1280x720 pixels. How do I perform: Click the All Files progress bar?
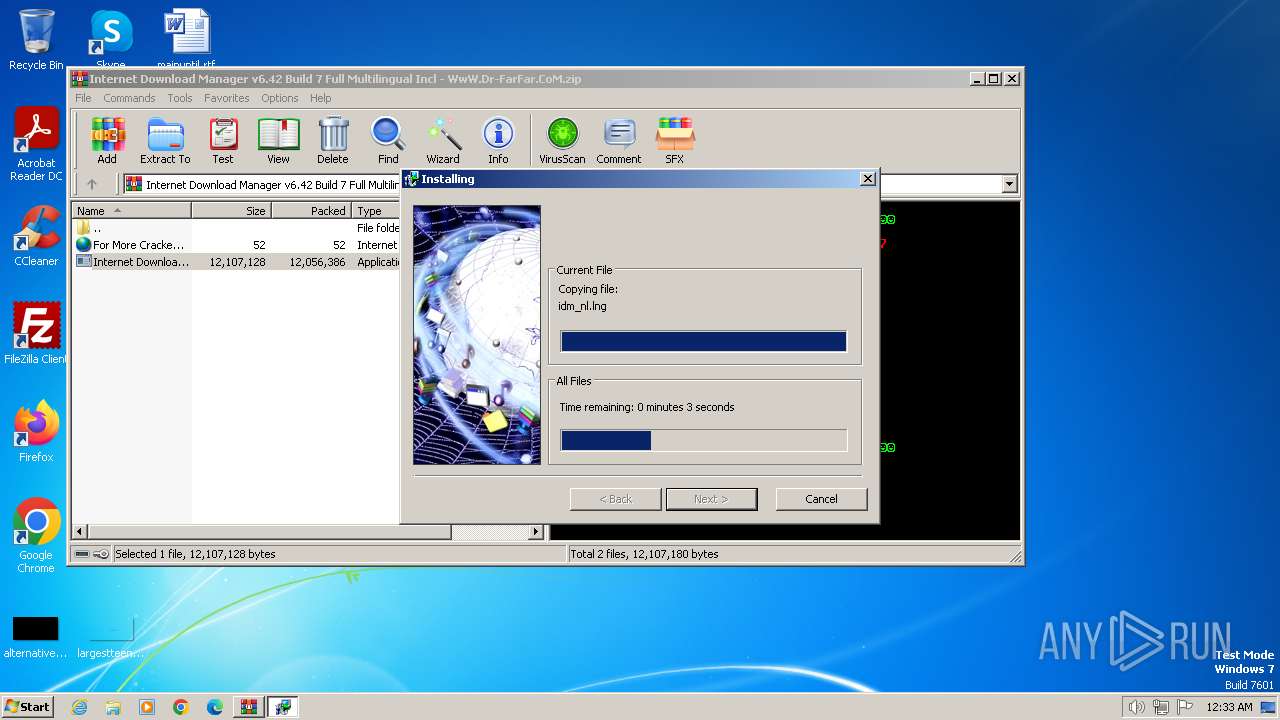704,441
